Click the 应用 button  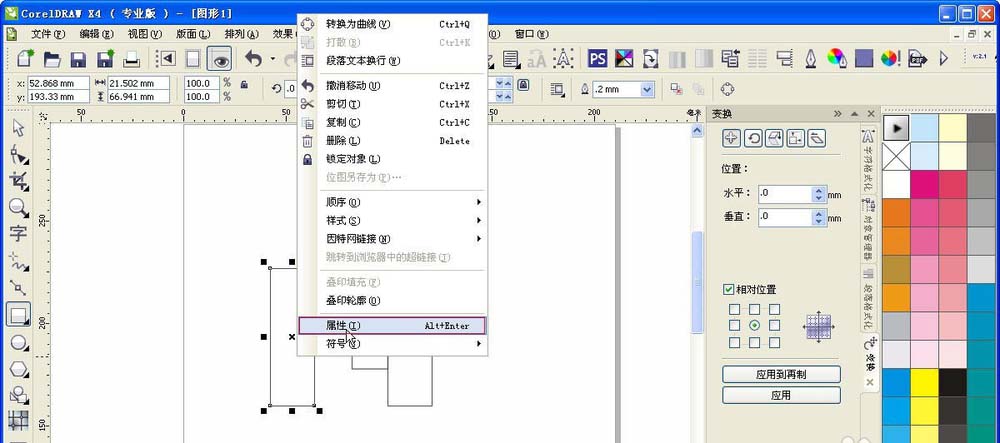(781, 395)
